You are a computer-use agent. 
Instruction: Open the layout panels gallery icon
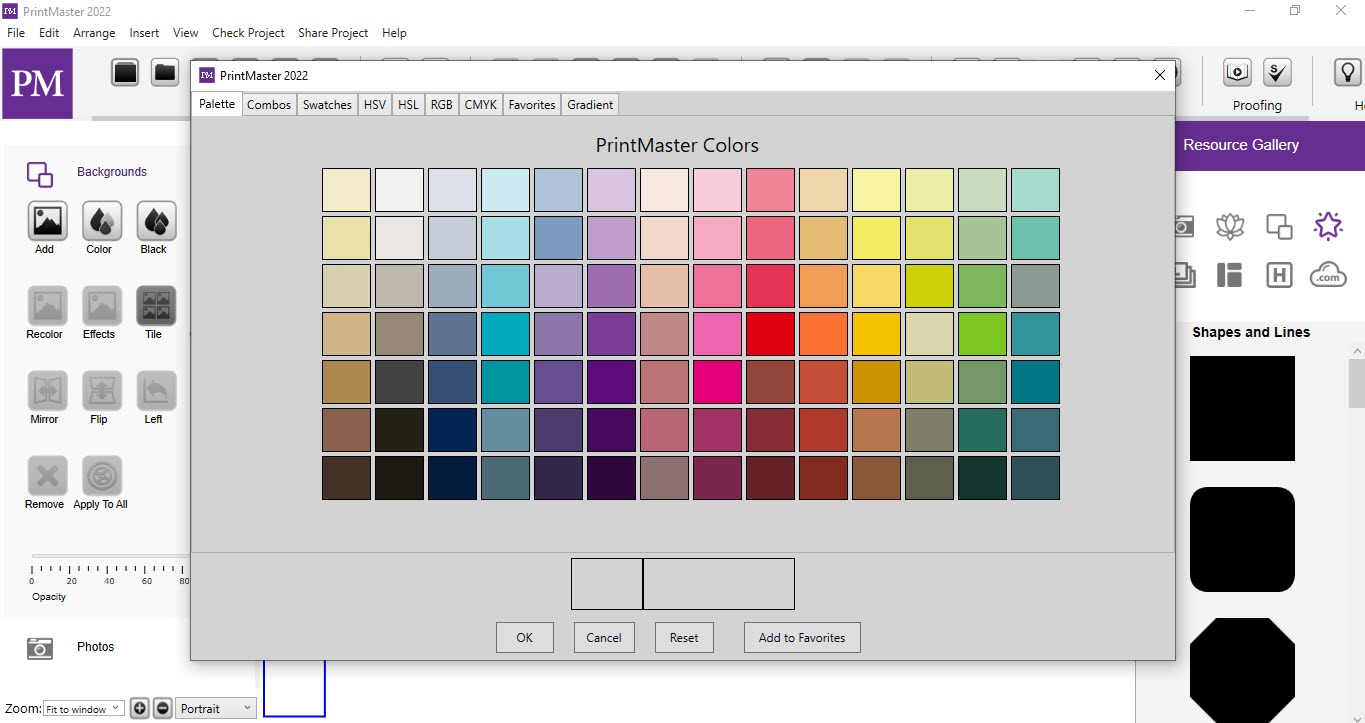coord(1230,275)
